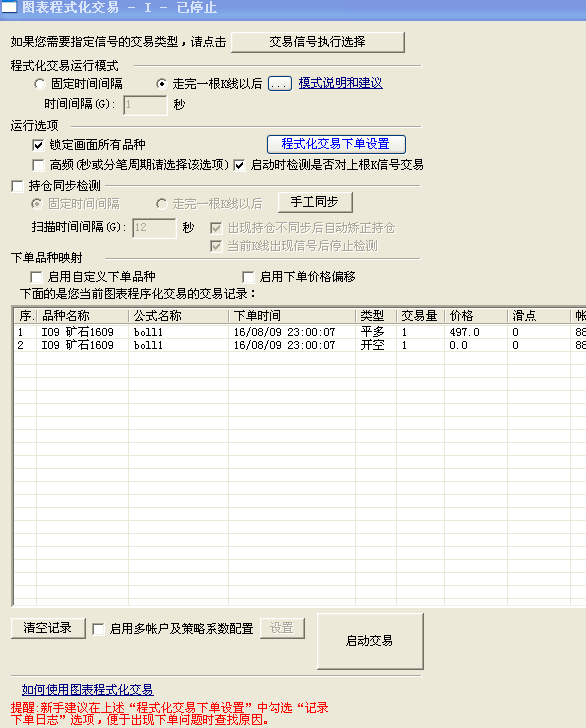
Task: Click the window icon in title bar
Action: [9, 7]
